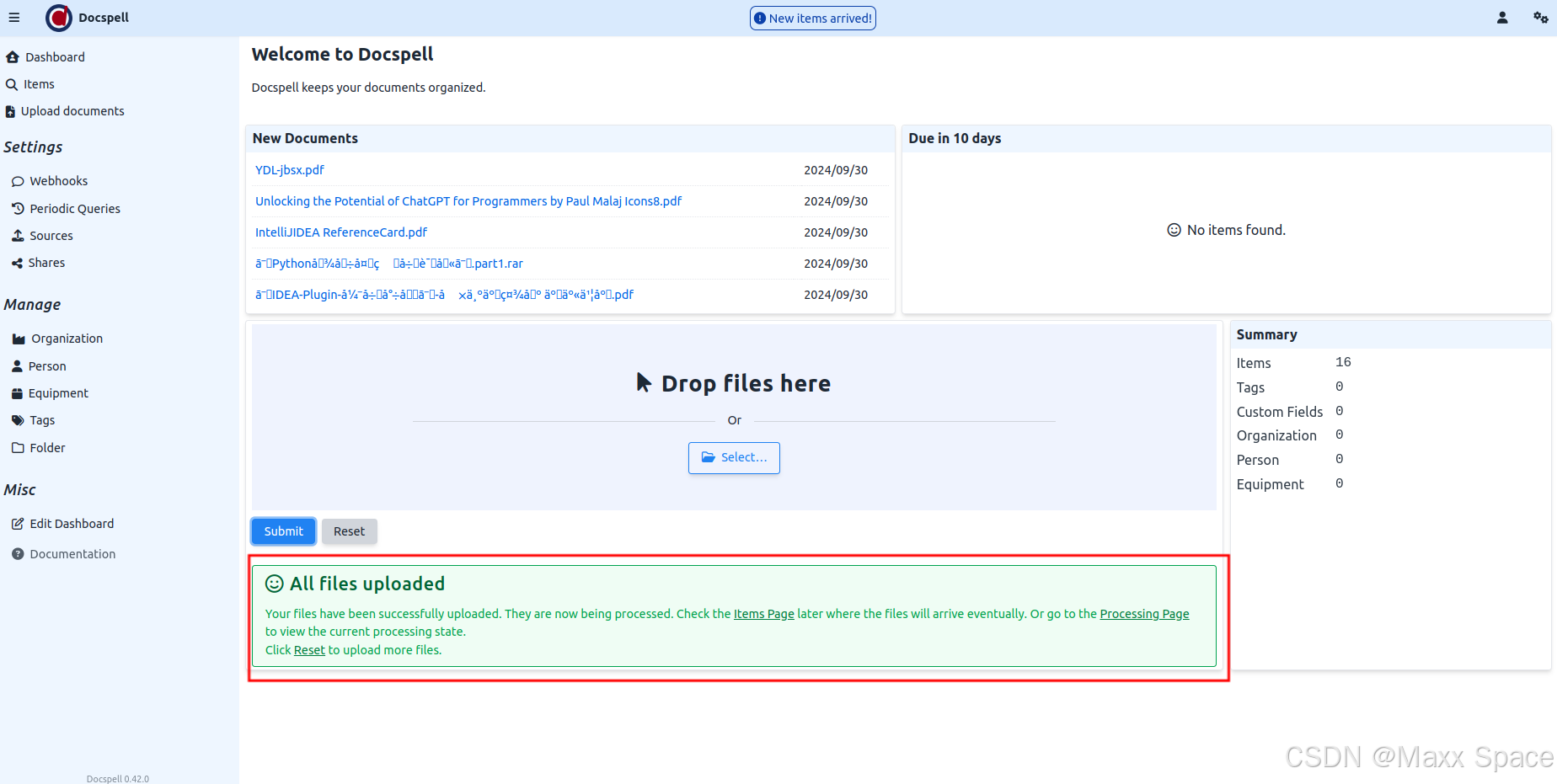Screen dimensions: 1557x784
Task: Click the New items arrived! button
Action: tap(813, 19)
